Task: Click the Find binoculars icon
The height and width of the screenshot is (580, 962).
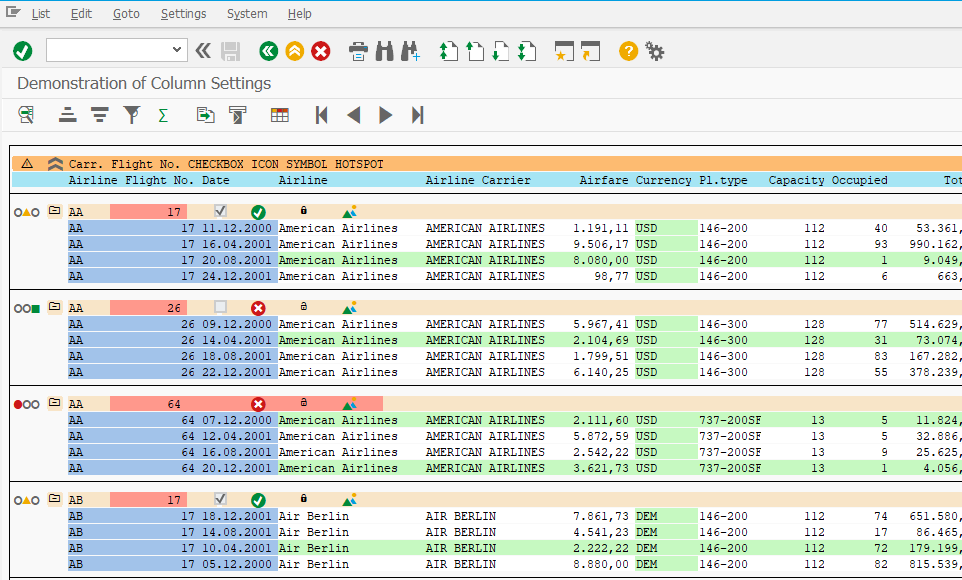Action: tap(384, 51)
